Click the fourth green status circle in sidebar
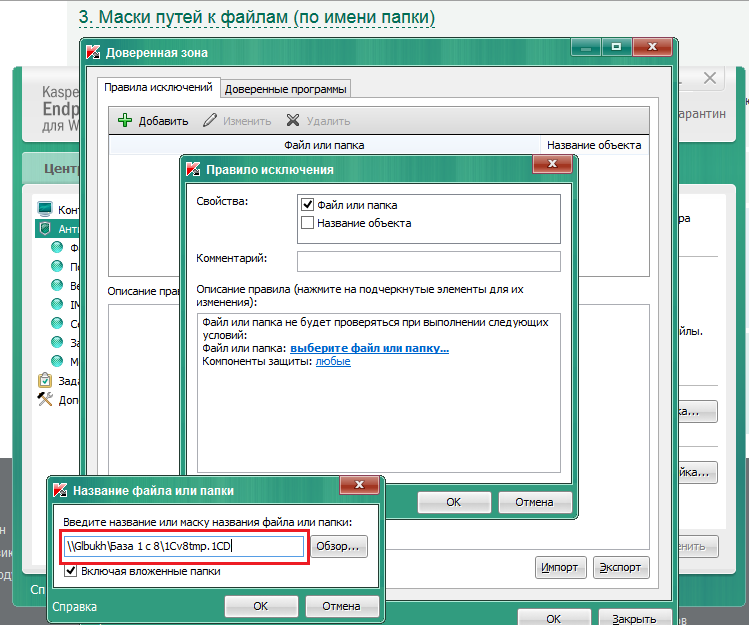749x625 pixels. pyautogui.click(x=57, y=303)
